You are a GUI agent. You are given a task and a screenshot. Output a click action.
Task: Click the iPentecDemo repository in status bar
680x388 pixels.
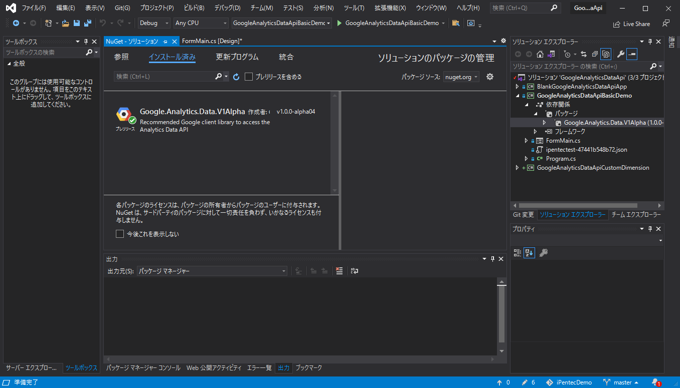tap(569, 382)
